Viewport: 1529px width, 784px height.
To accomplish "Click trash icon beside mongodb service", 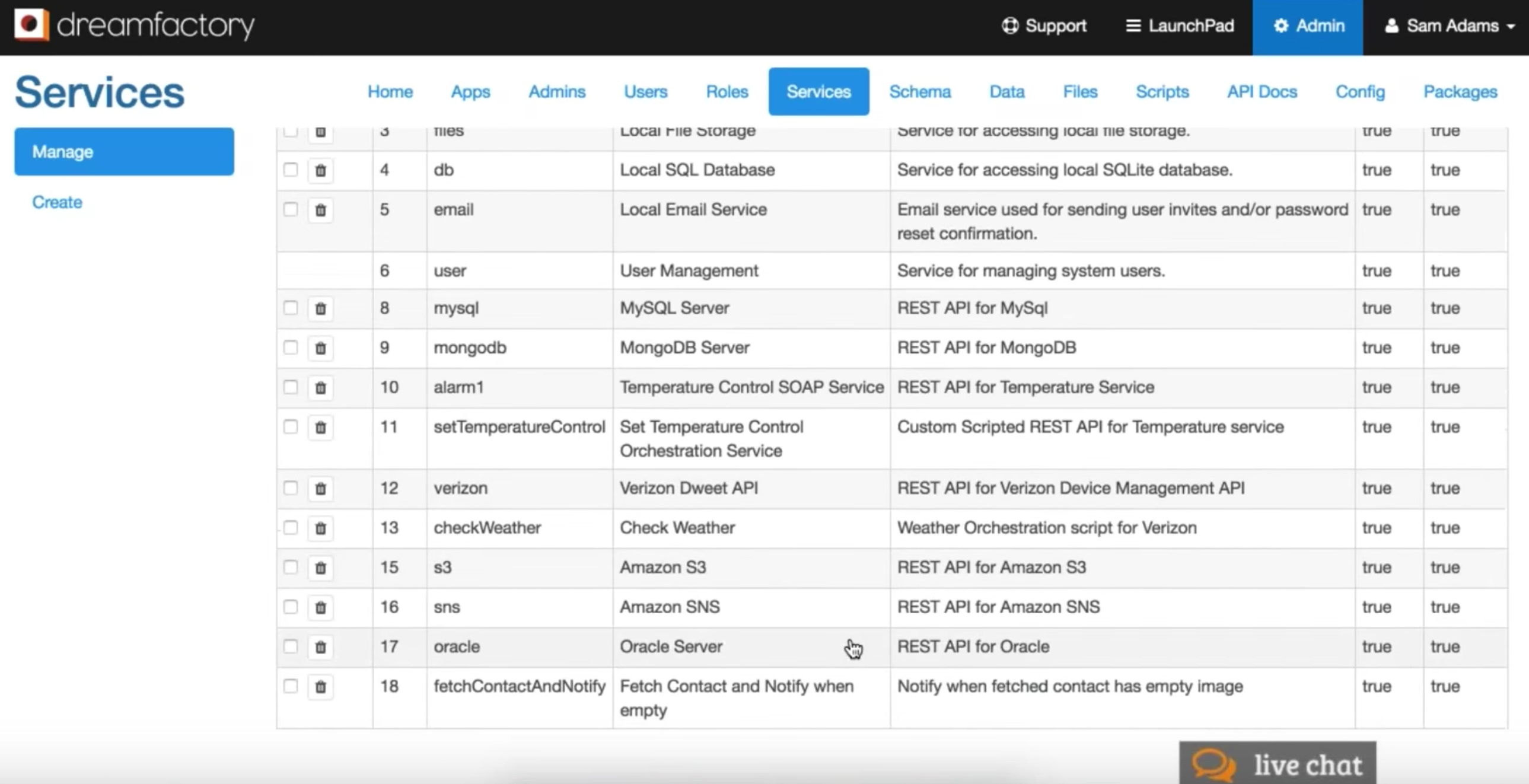I will click(320, 348).
